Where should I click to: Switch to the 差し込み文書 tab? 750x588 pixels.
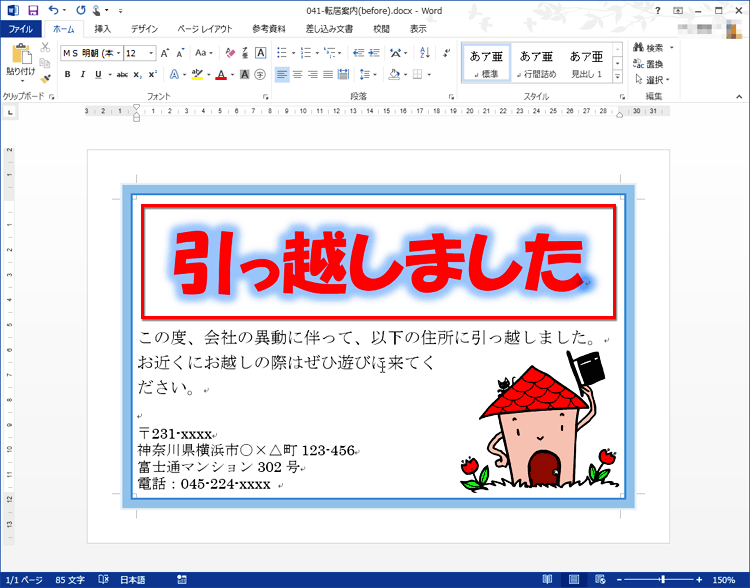coord(329,29)
